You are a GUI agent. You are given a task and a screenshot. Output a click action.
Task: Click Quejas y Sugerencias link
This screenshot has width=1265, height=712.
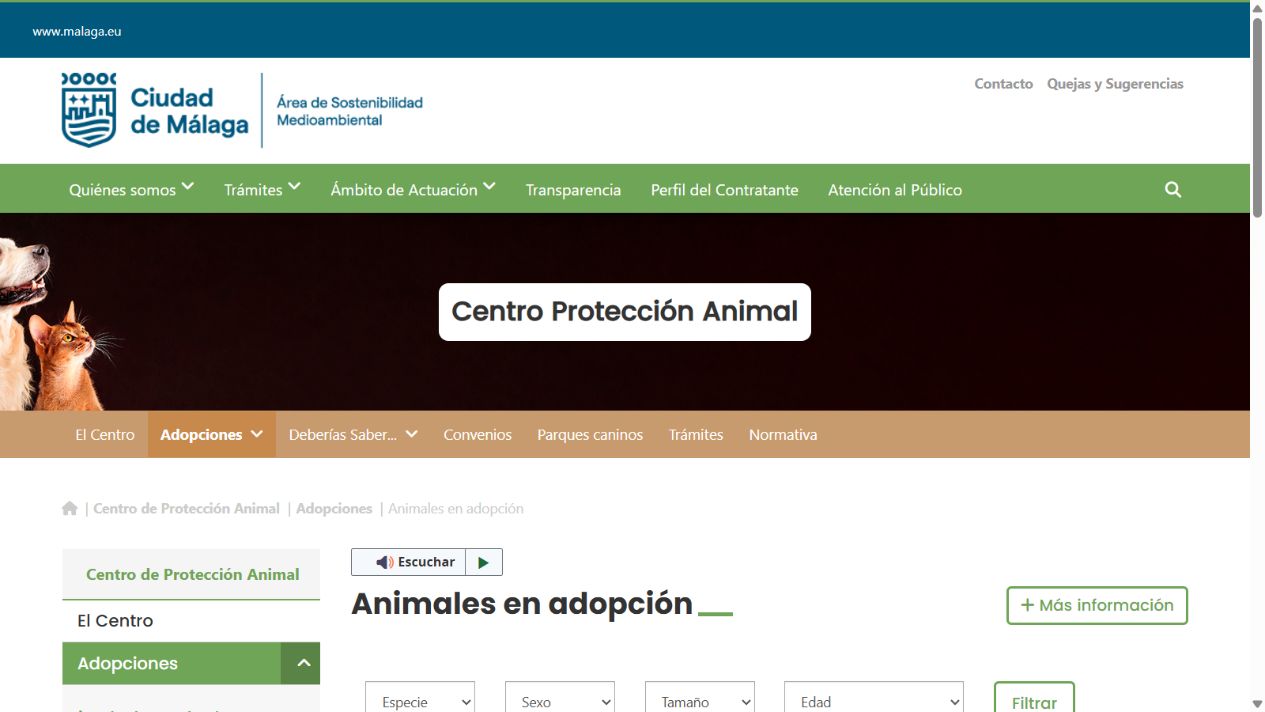pyautogui.click(x=1115, y=84)
